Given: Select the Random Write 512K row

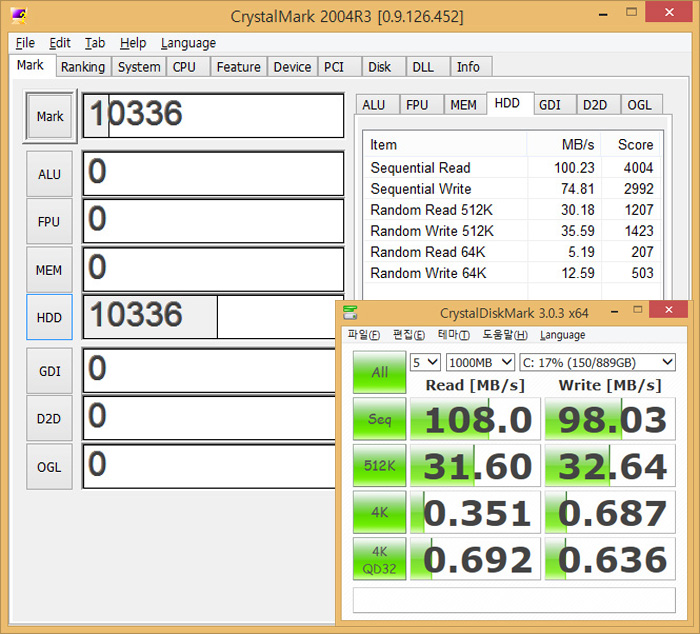Looking at the screenshot, I should click(x=512, y=230).
